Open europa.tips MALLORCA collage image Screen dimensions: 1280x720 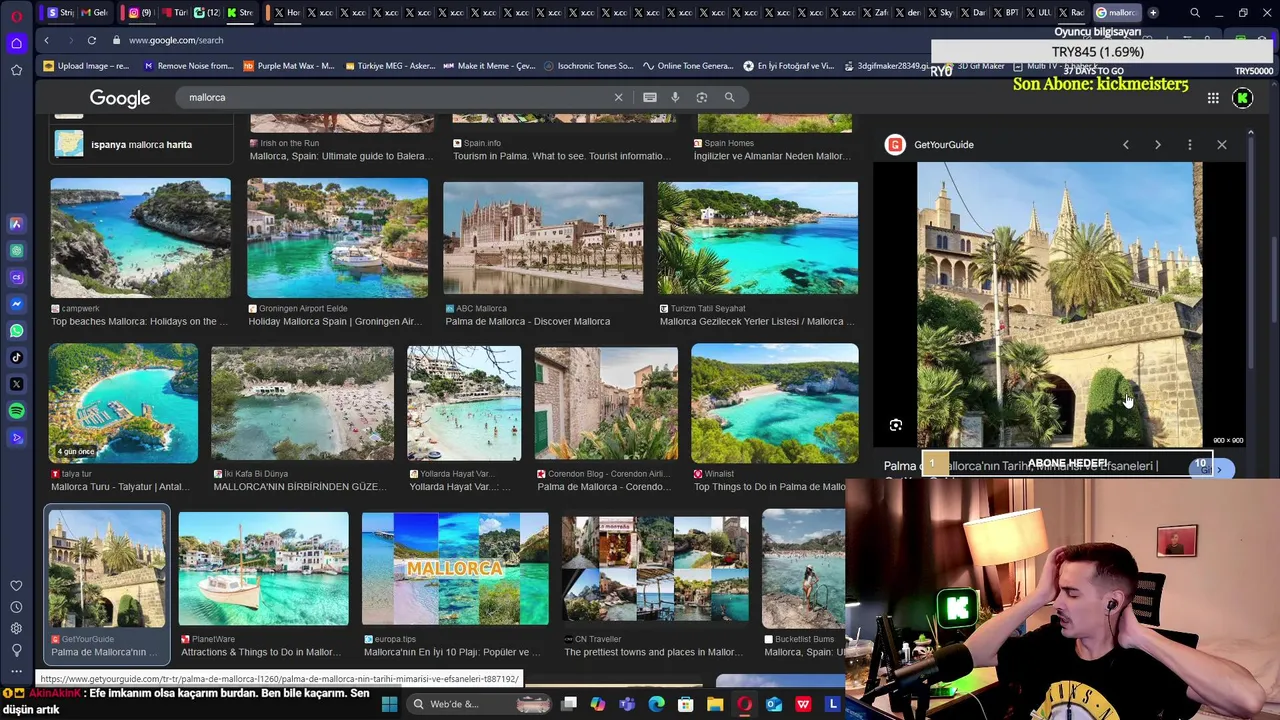[455, 569]
